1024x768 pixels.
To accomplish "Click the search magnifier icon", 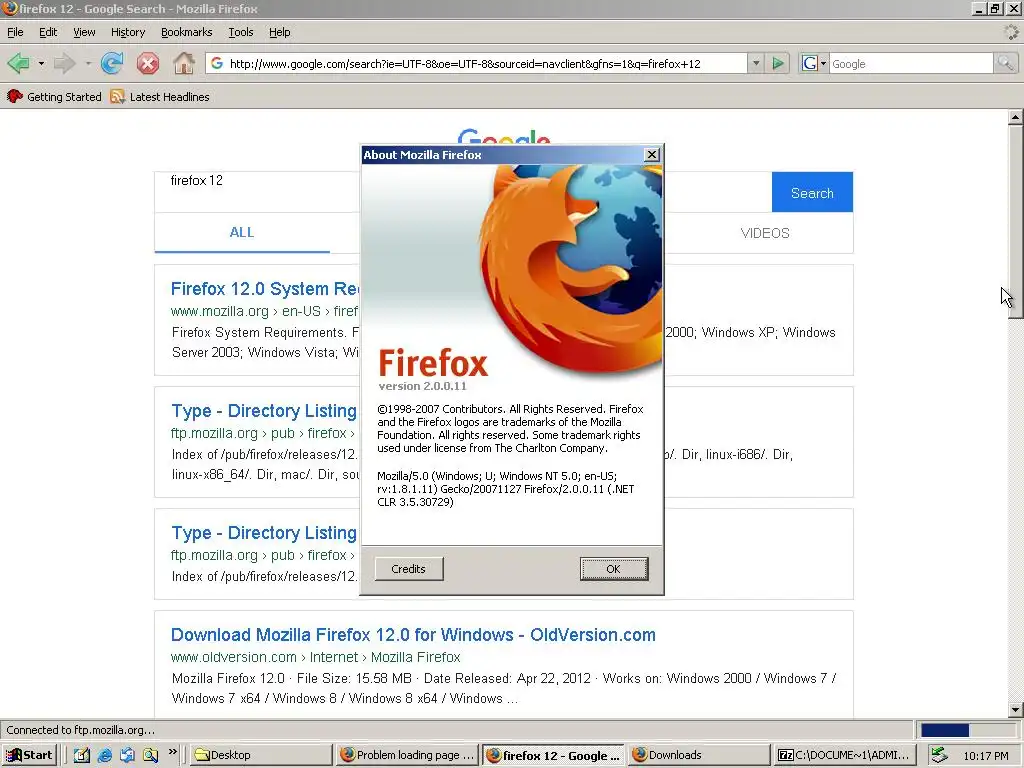I will click(1005, 63).
